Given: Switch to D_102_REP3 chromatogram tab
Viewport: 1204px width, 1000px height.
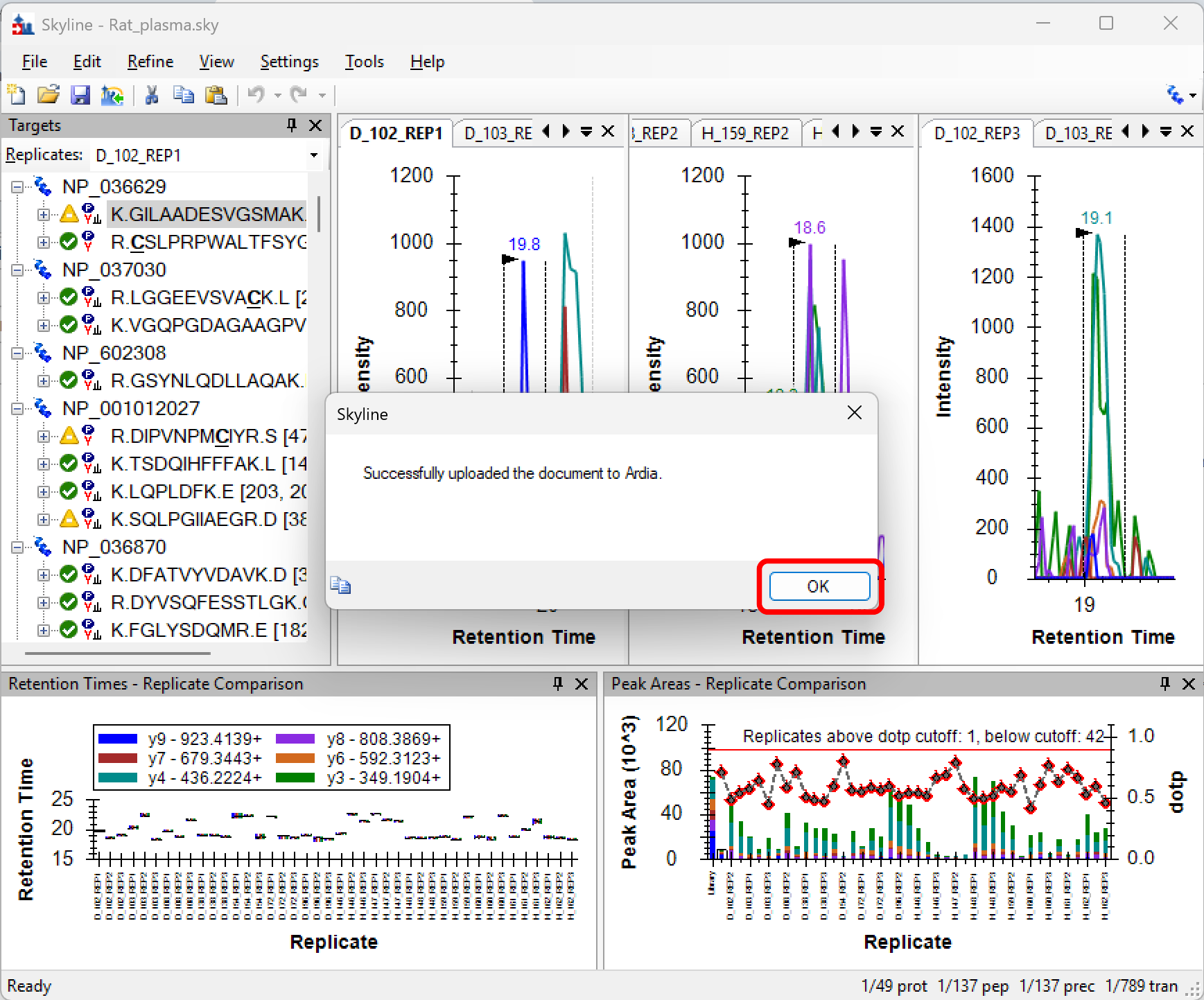Looking at the screenshot, I should coord(977,133).
